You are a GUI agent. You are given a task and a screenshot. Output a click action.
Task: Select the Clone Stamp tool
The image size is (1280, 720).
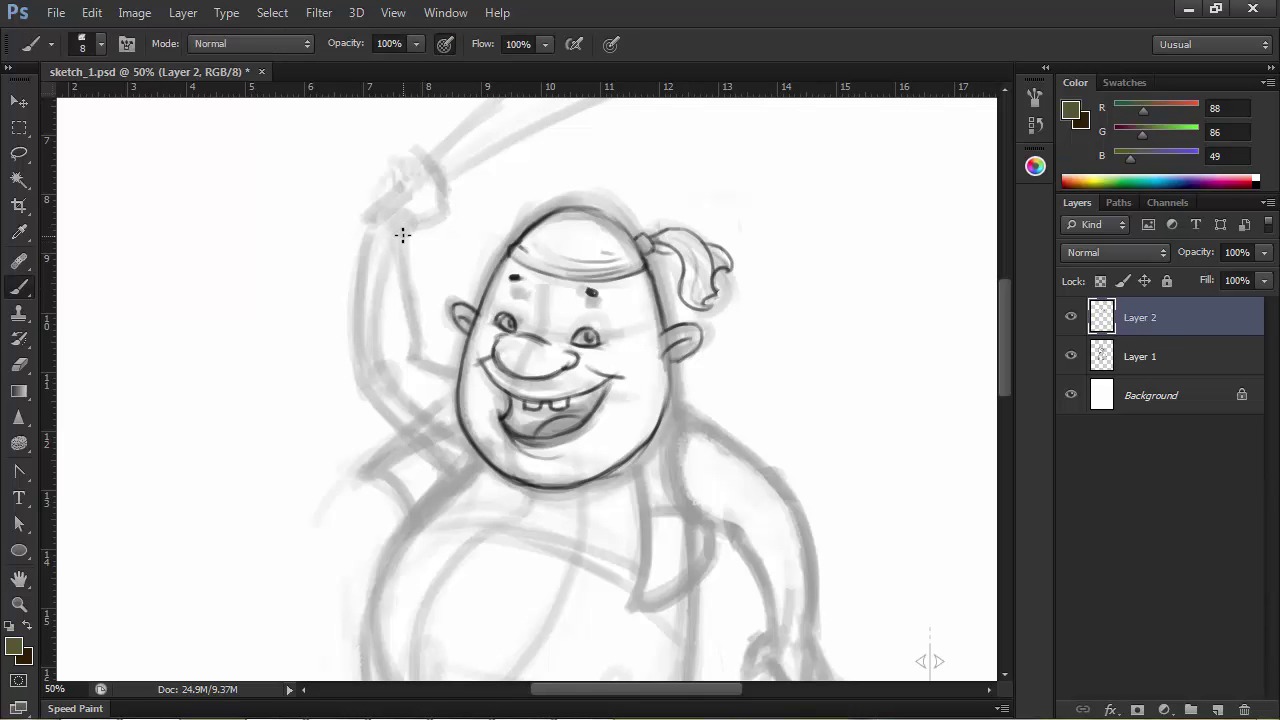pyautogui.click(x=19, y=313)
